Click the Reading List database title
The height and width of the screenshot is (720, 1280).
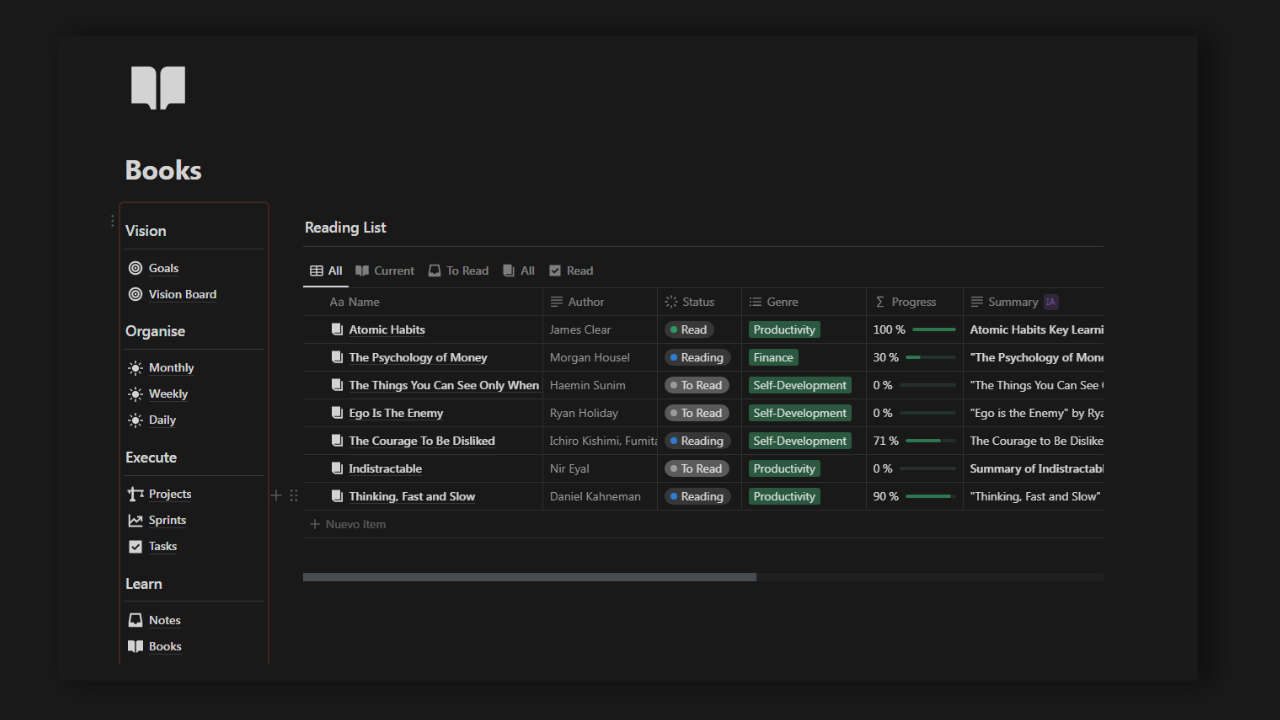click(x=345, y=227)
